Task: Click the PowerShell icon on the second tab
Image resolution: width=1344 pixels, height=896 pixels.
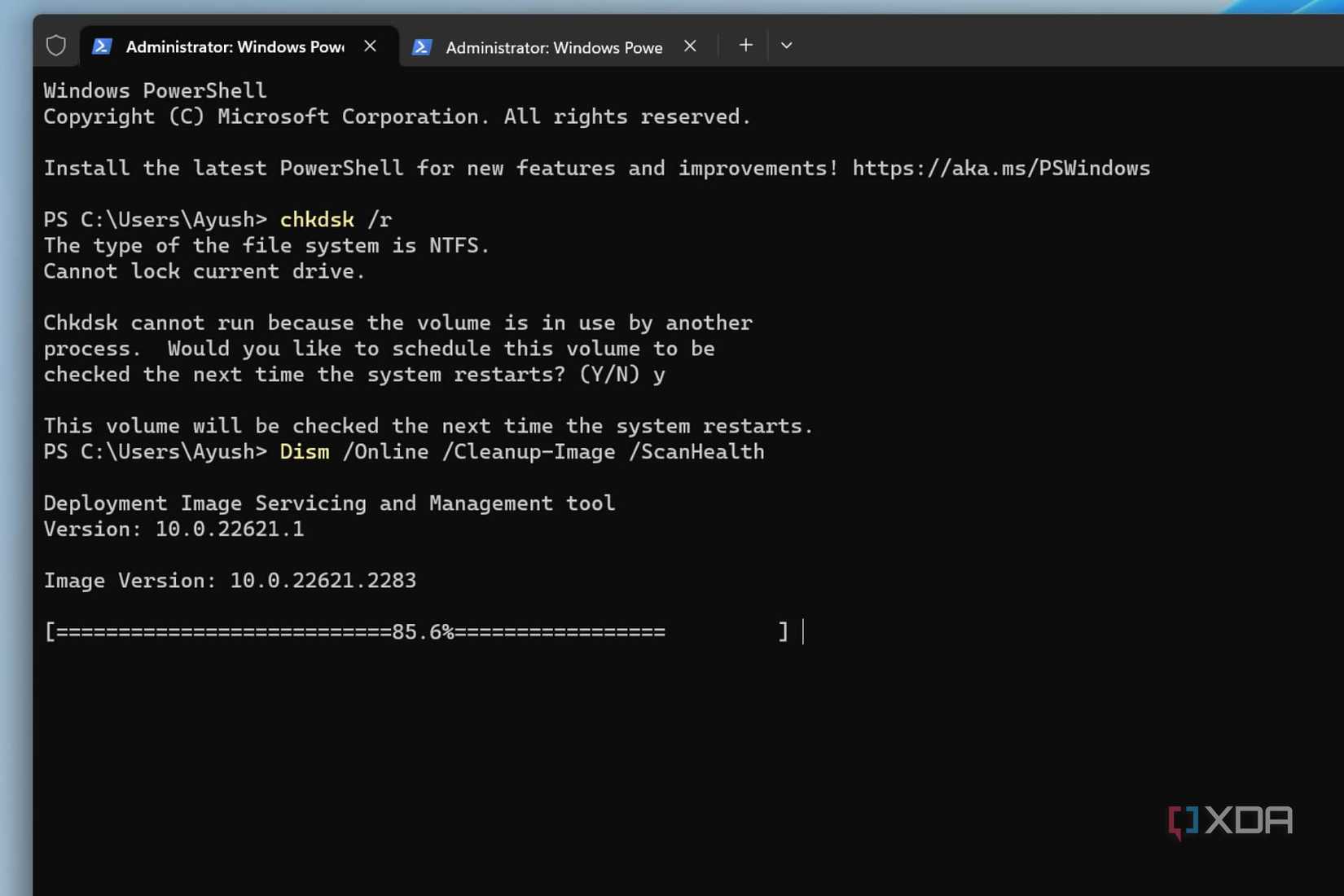Action: click(x=422, y=46)
